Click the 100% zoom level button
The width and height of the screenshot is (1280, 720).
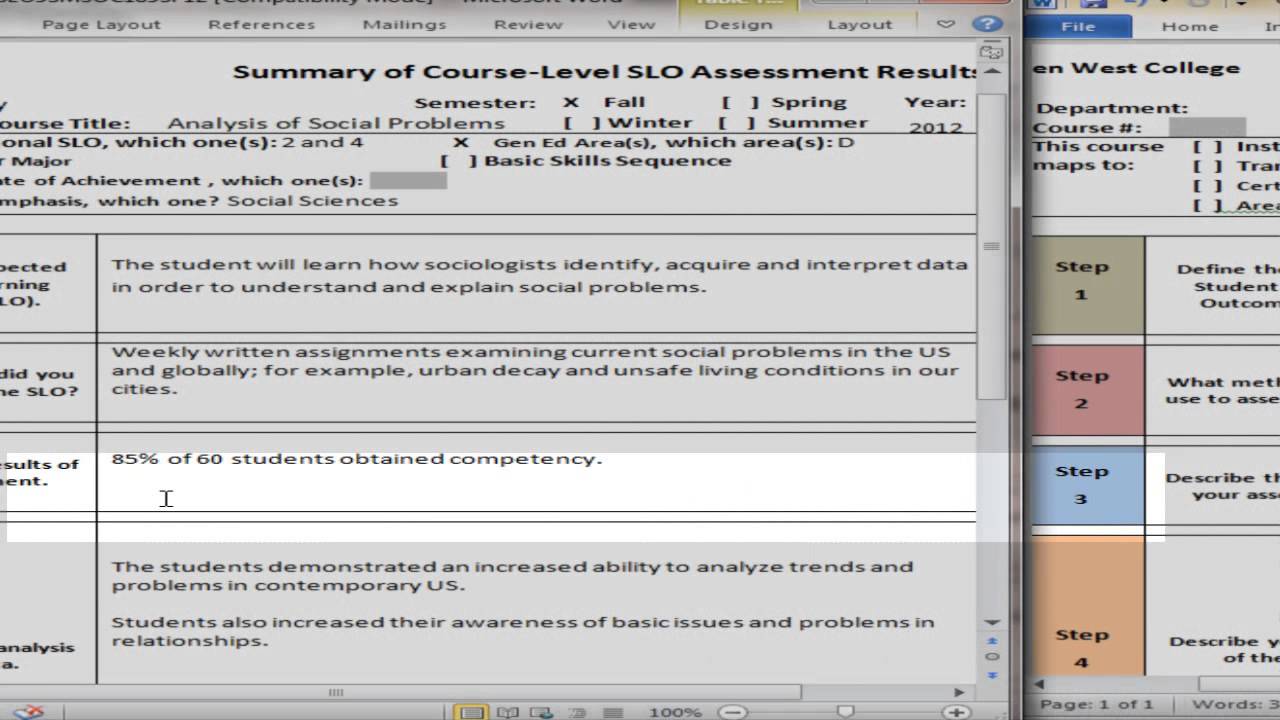[x=675, y=712]
